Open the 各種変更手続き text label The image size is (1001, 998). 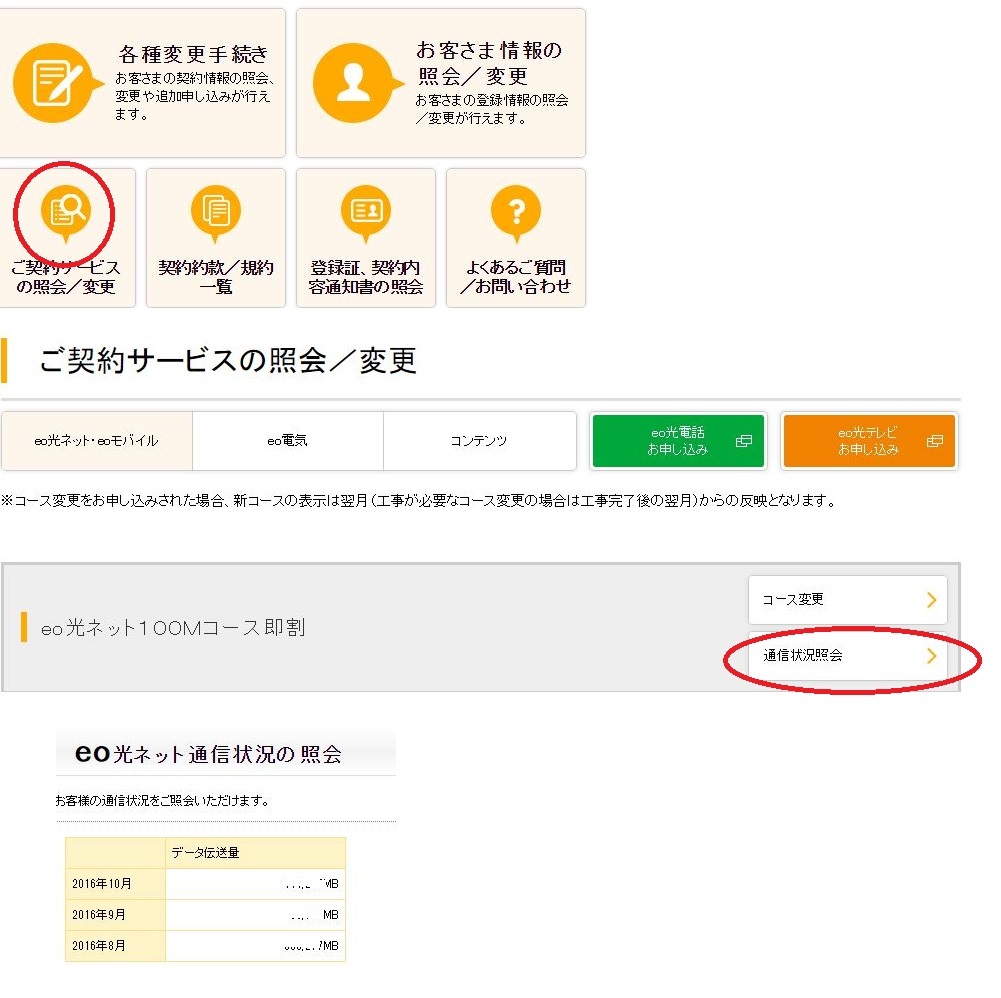coord(193,54)
